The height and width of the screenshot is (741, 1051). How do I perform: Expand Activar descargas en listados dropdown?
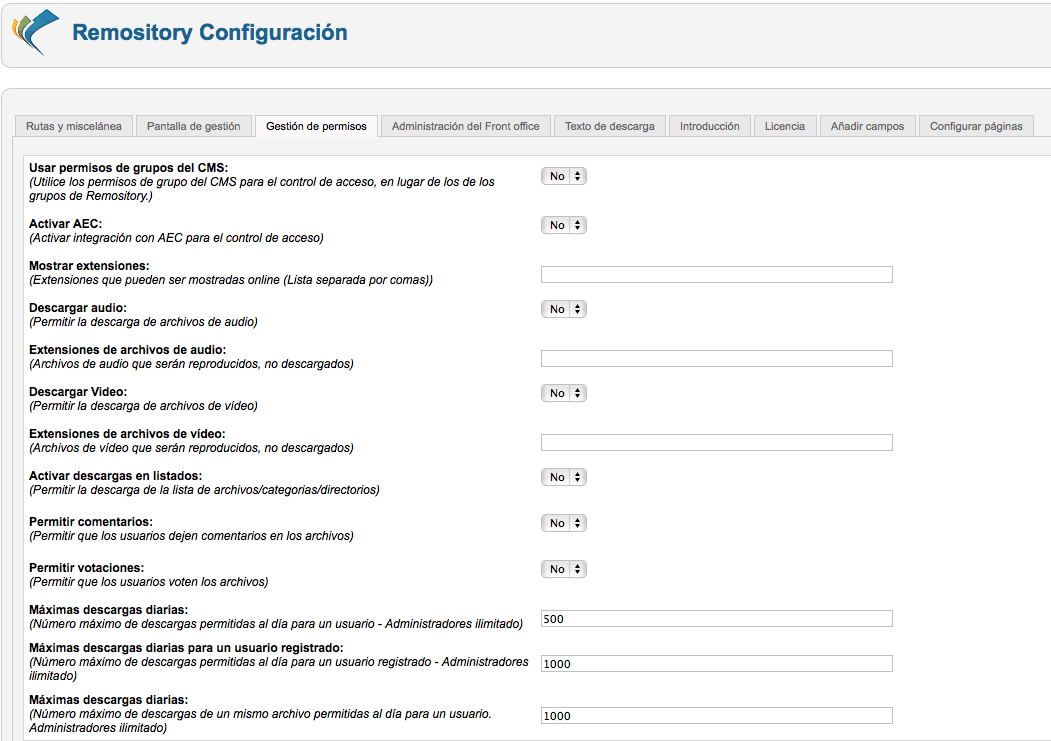point(564,477)
